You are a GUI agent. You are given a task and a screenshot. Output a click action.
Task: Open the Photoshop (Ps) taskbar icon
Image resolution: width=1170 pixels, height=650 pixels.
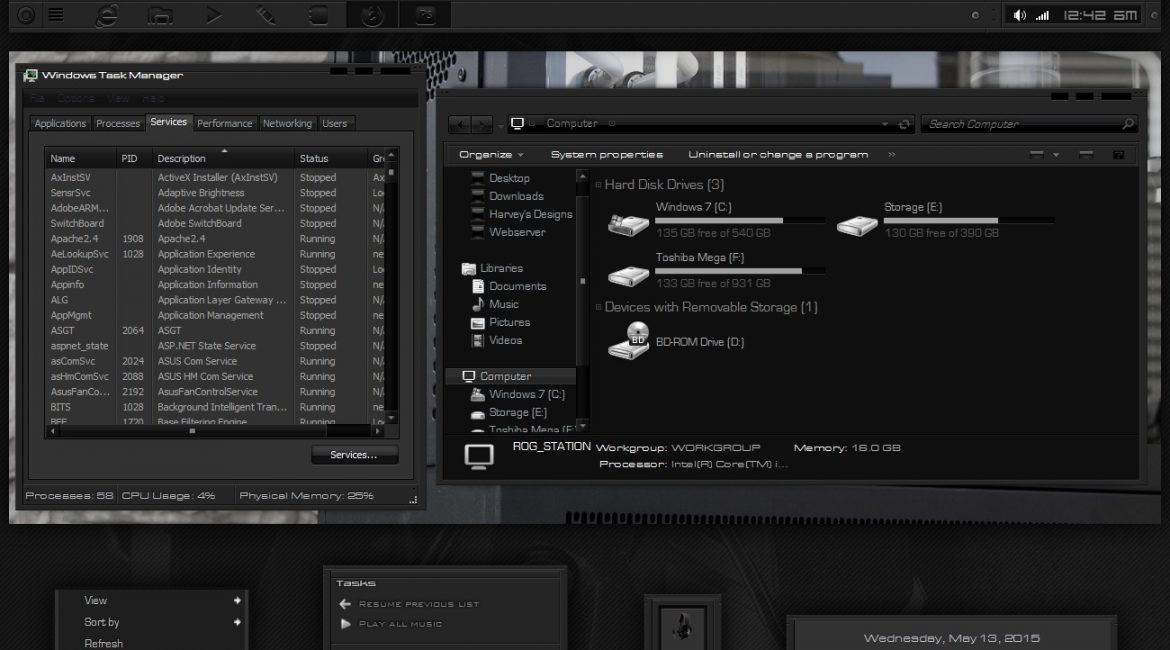(x=425, y=15)
